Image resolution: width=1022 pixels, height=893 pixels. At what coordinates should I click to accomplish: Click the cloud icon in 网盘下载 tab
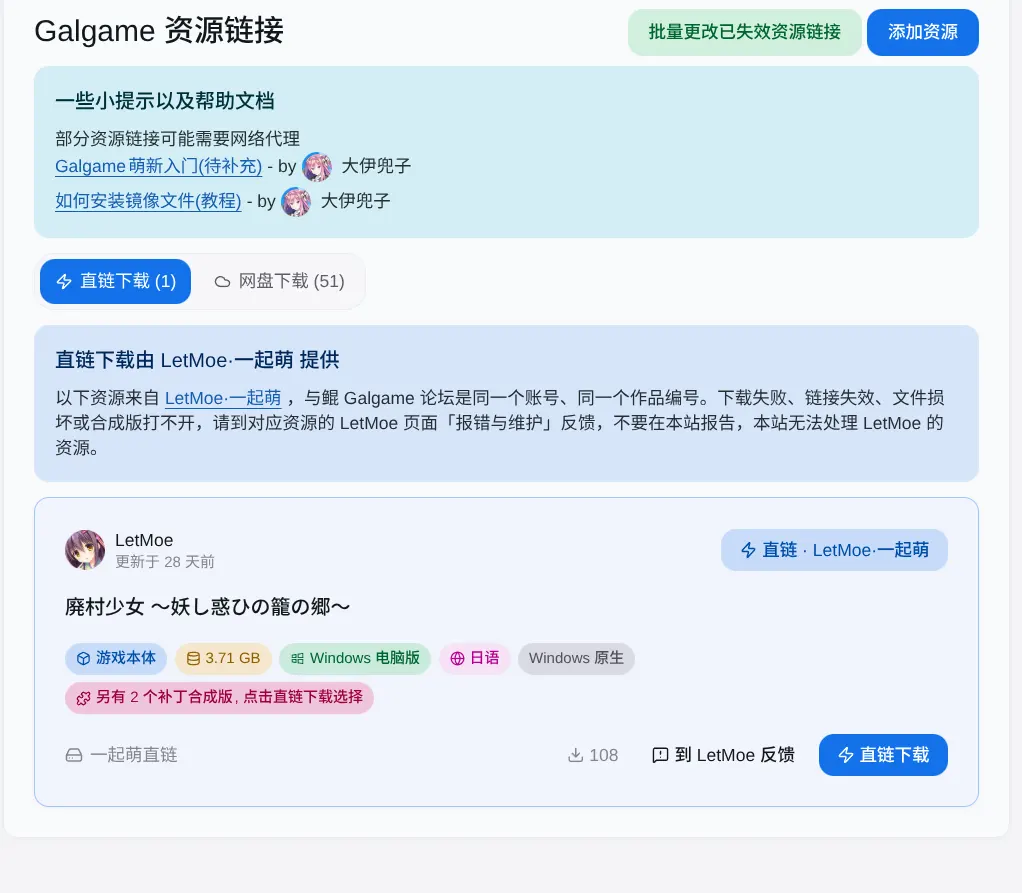tap(222, 282)
